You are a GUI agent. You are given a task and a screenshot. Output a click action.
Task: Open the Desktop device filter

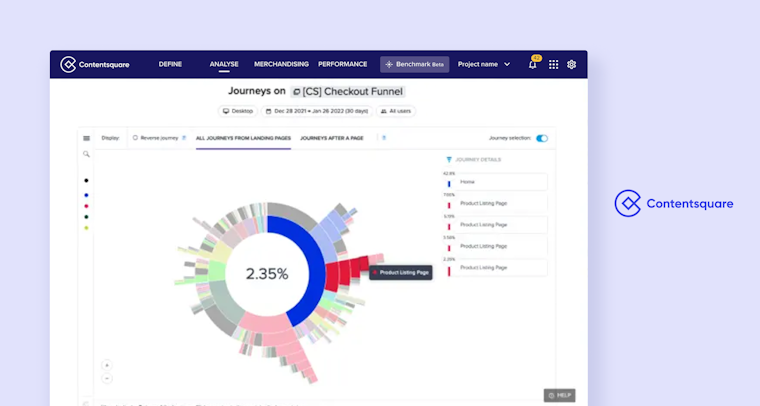pos(238,111)
